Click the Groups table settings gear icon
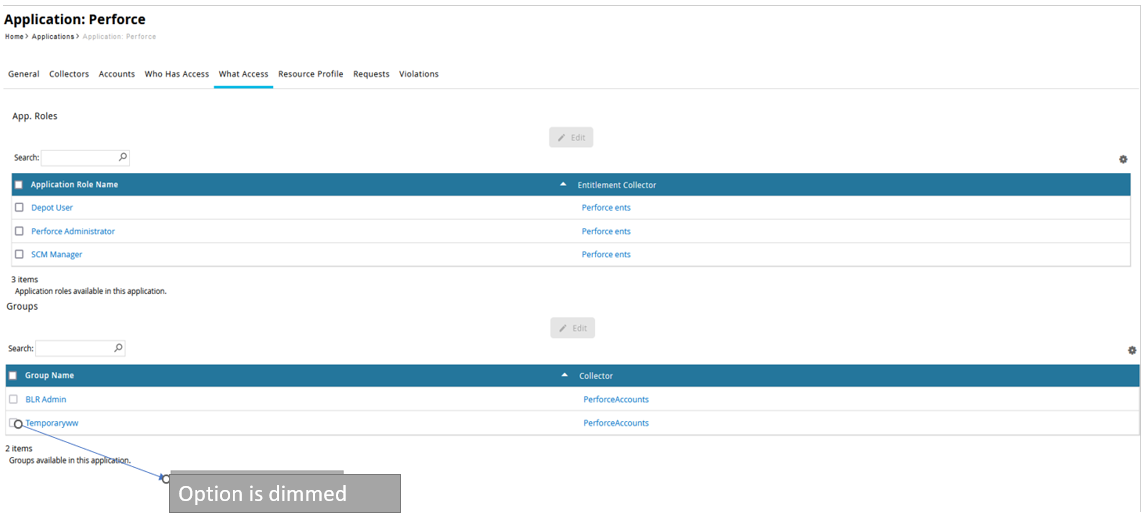The width and height of the screenshot is (1145, 518). pos(1132,351)
